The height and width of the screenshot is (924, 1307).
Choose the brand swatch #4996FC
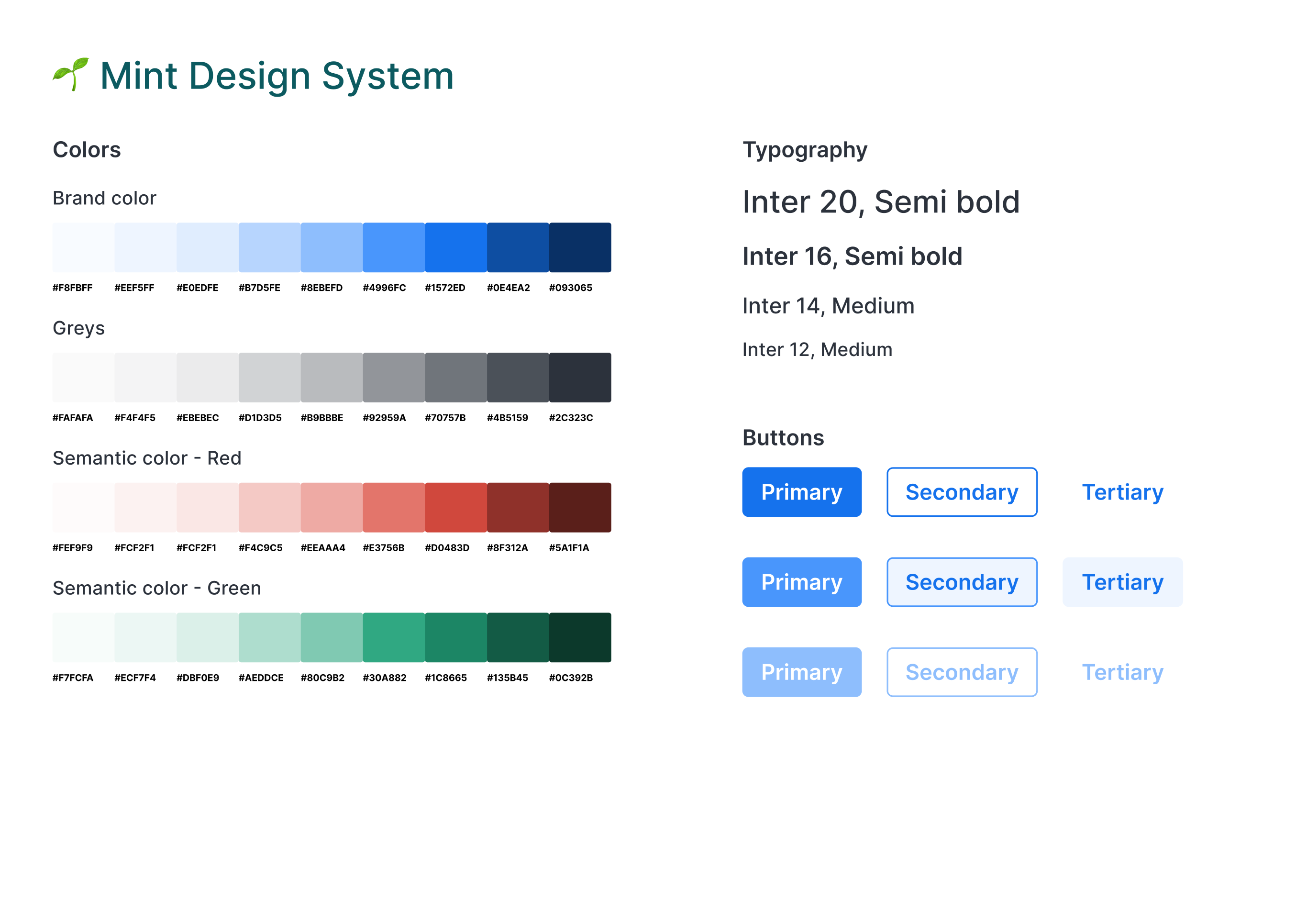coord(394,247)
